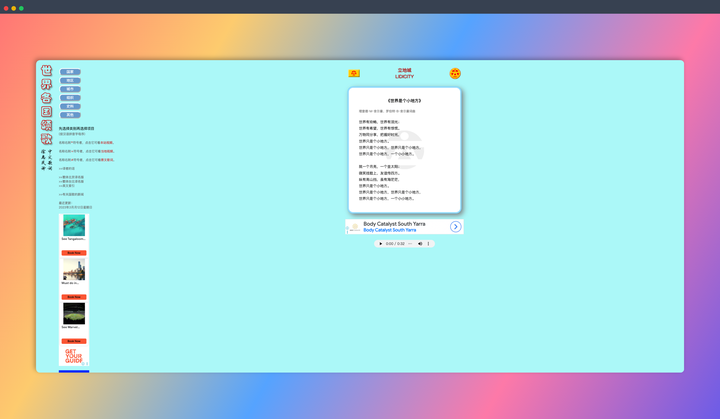Screen dimensions: 720x419
Task: Mute the audio player volume
Action: click(x=420, y=244)
